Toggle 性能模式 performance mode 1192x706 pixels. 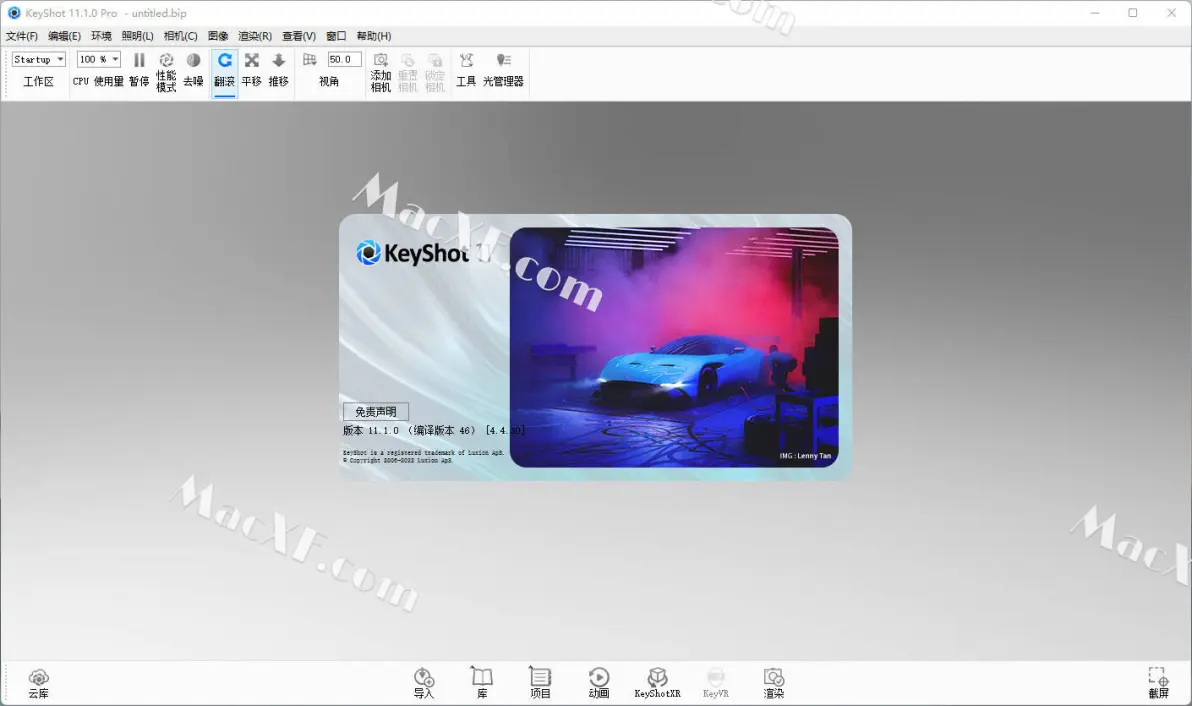[x=166, y=72]
